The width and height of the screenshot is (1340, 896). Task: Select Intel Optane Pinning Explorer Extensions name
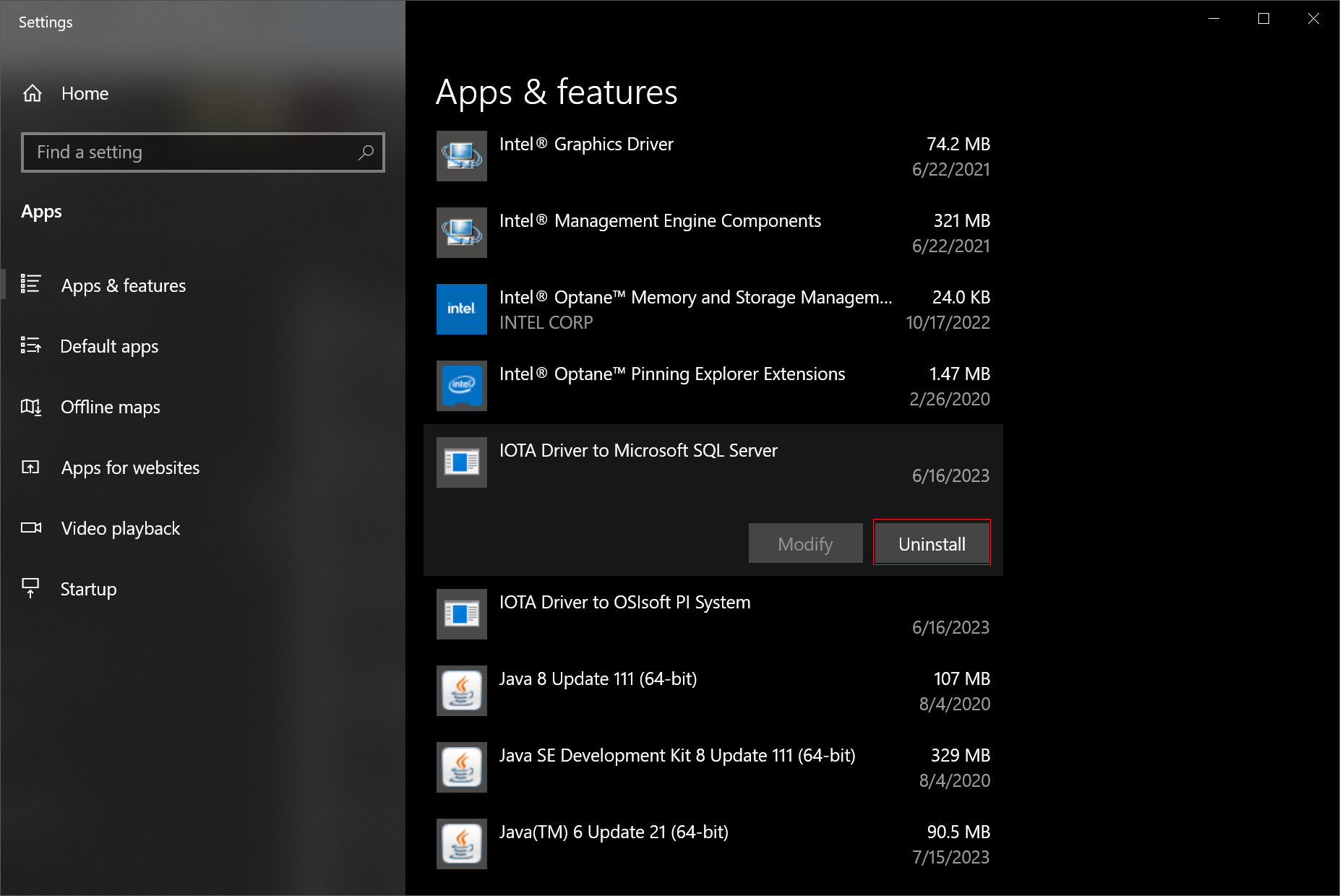click(x=672, y=374)
